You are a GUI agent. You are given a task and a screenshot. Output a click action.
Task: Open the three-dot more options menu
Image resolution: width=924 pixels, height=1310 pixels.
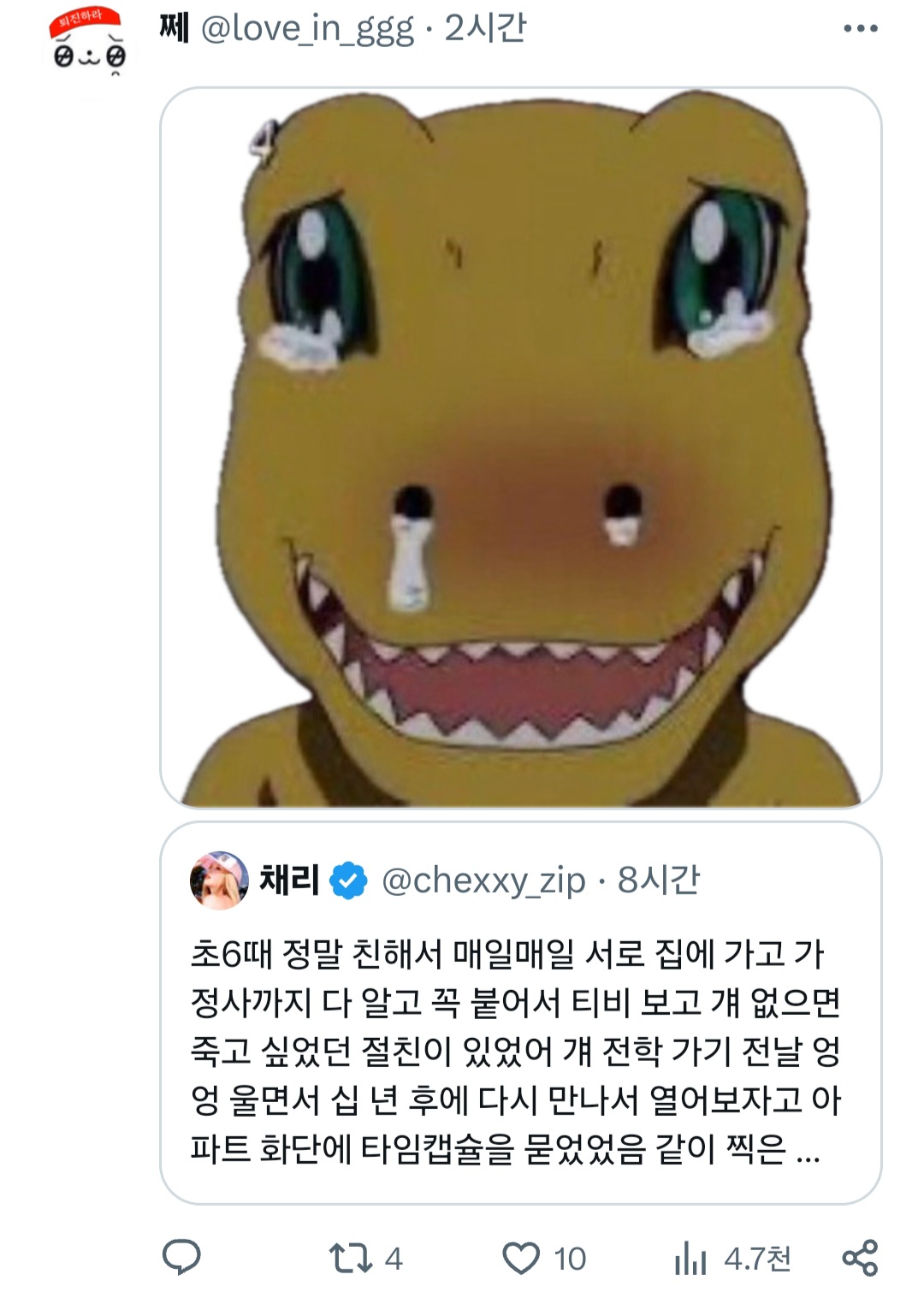[x=860, y=29]
